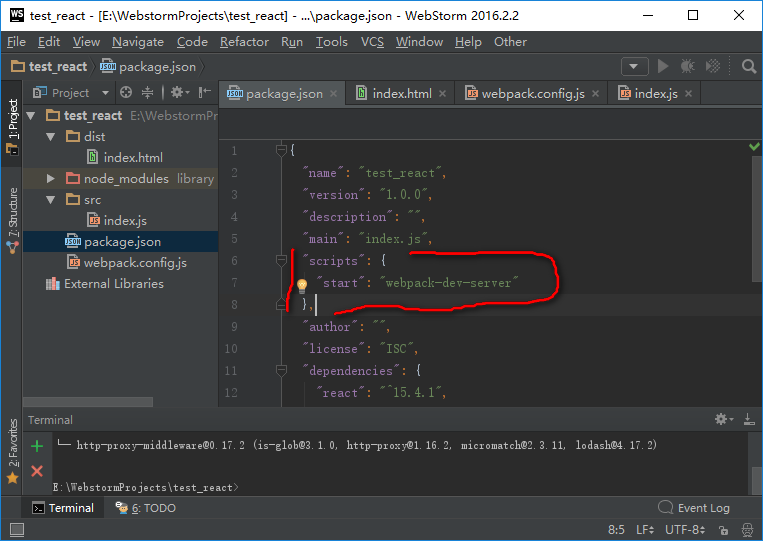Switch to the webpack.config.js tab
Image resolution: width=763 pixels, height=541 pixels.
click(x=531, y=93)
